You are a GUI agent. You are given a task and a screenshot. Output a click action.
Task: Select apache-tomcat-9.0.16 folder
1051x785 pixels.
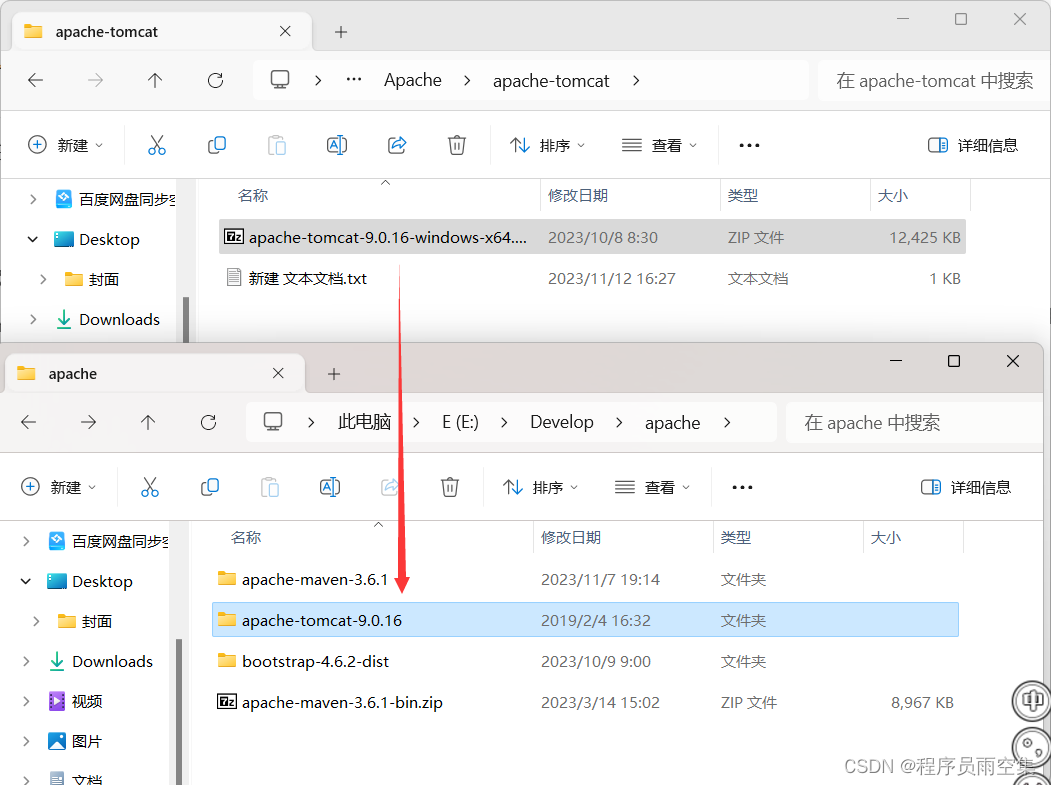(585, 620)
